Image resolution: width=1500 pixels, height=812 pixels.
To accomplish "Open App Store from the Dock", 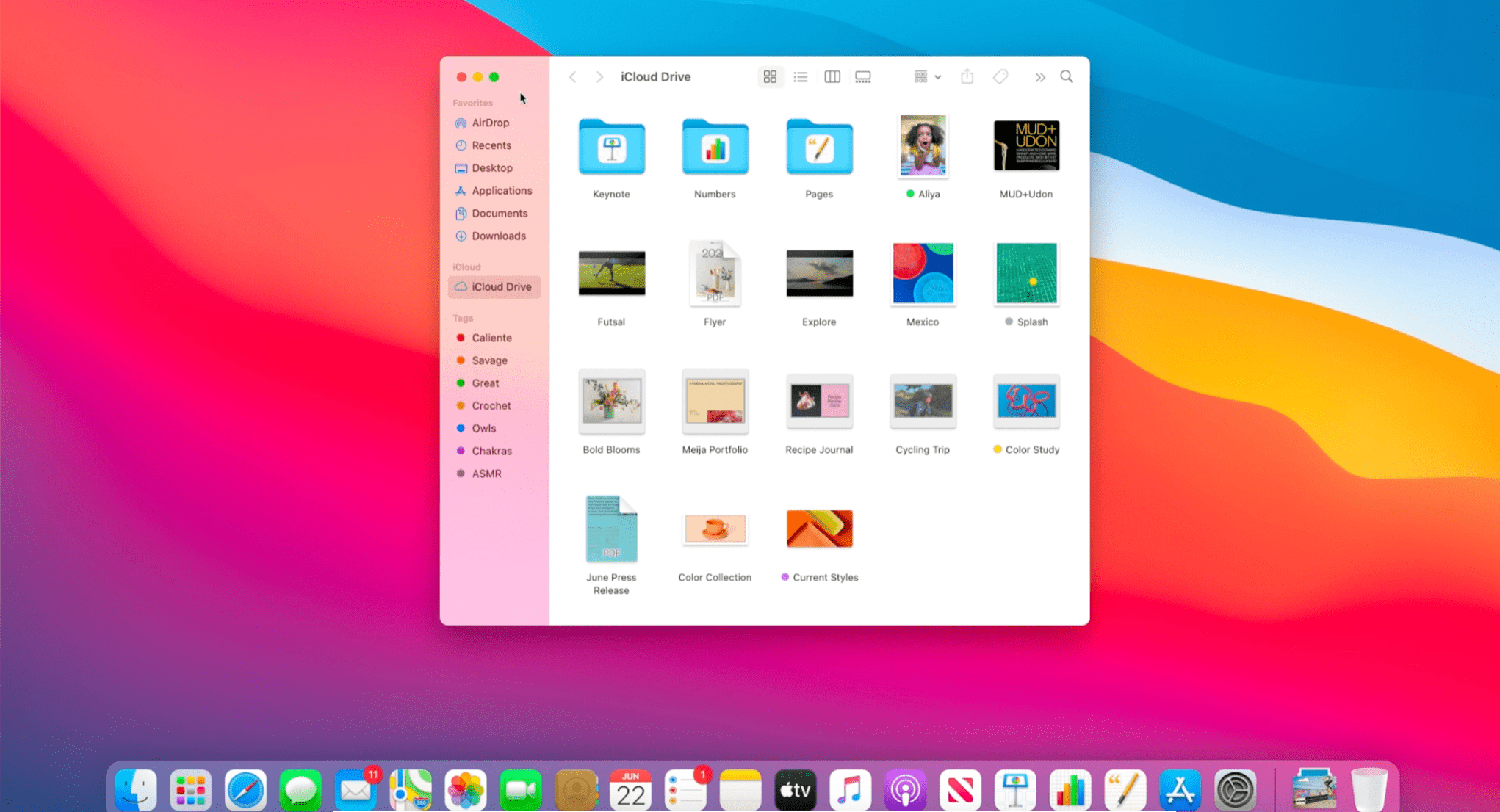I will 1180,790.
